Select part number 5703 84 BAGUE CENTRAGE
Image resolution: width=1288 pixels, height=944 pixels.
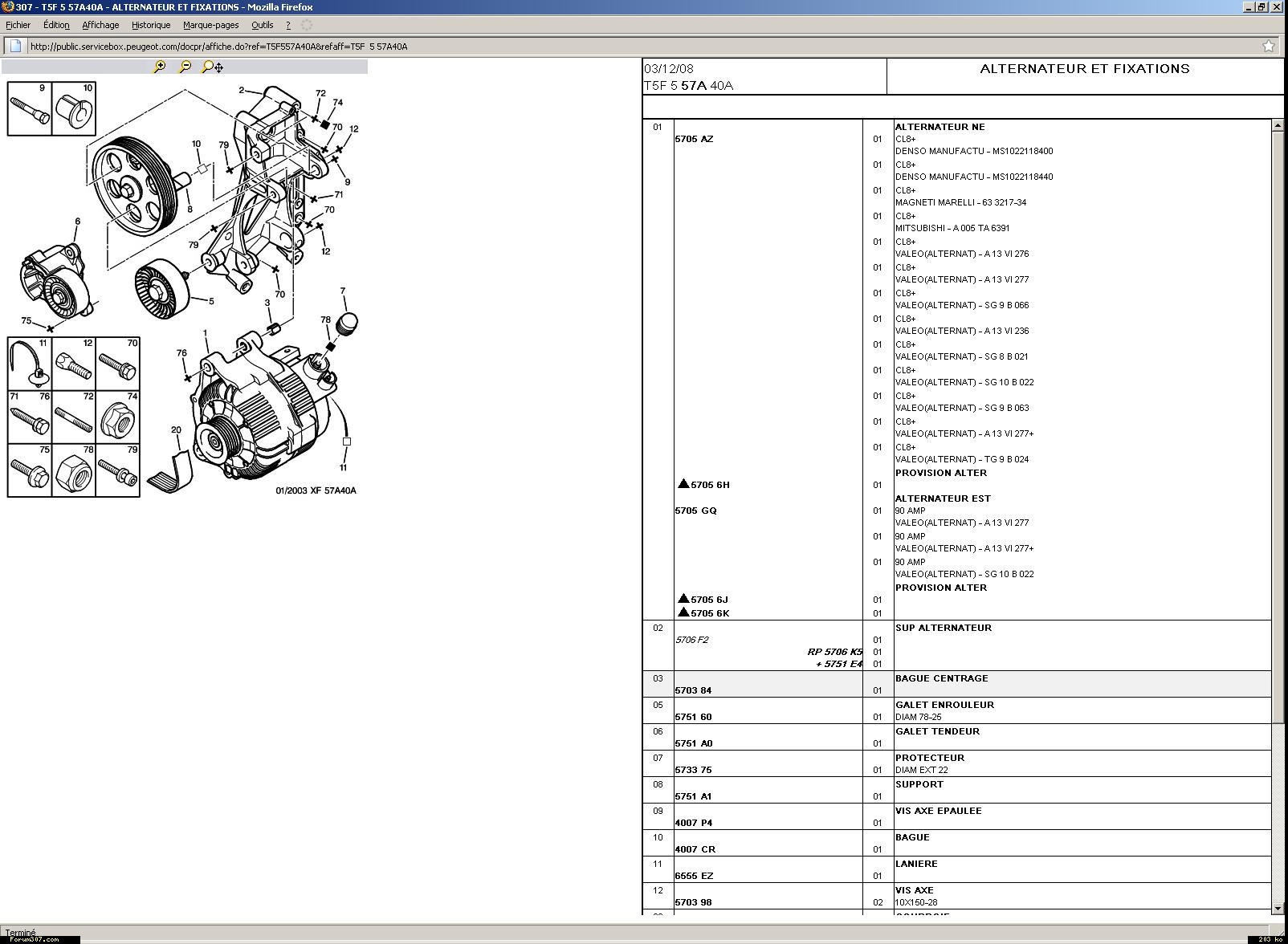coord(693,690)
